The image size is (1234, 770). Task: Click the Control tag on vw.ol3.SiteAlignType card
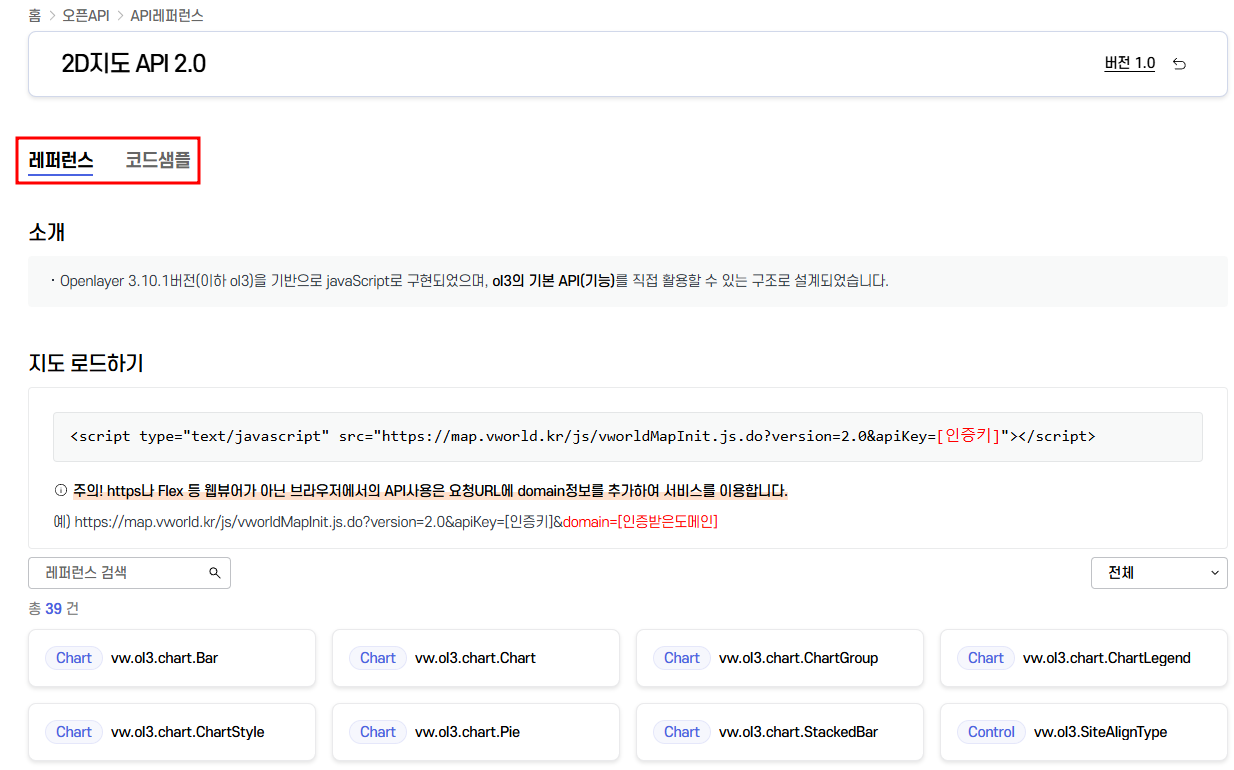[991, 732]
